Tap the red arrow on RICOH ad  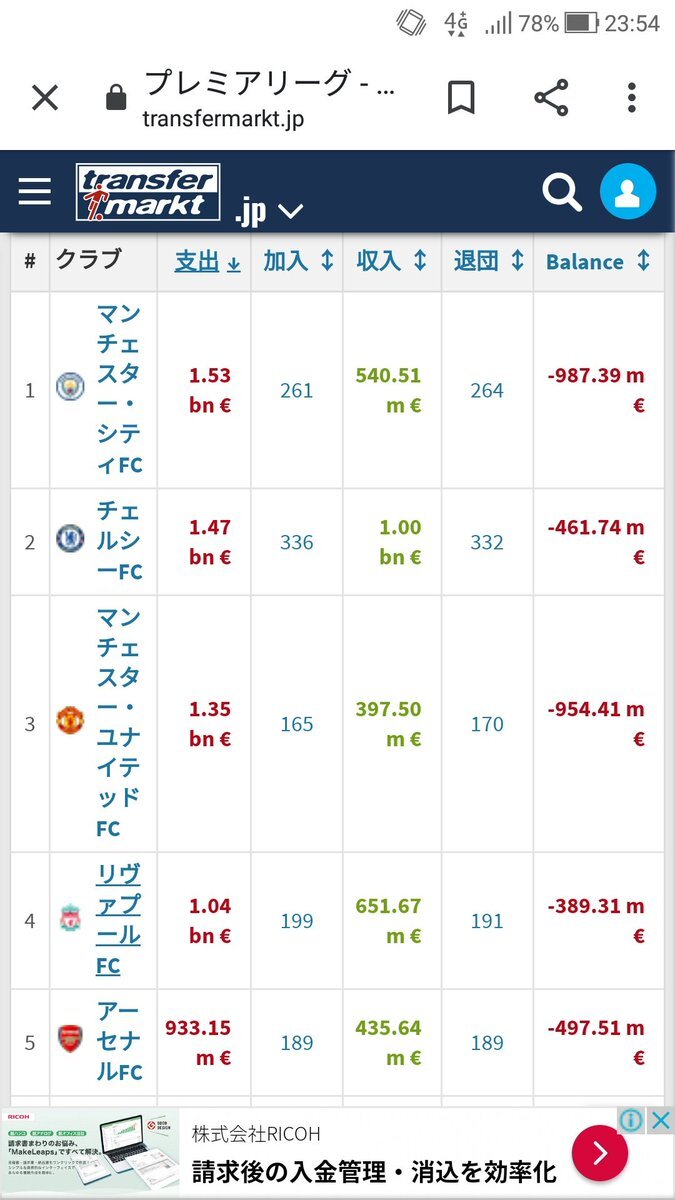coord(599,1154)
